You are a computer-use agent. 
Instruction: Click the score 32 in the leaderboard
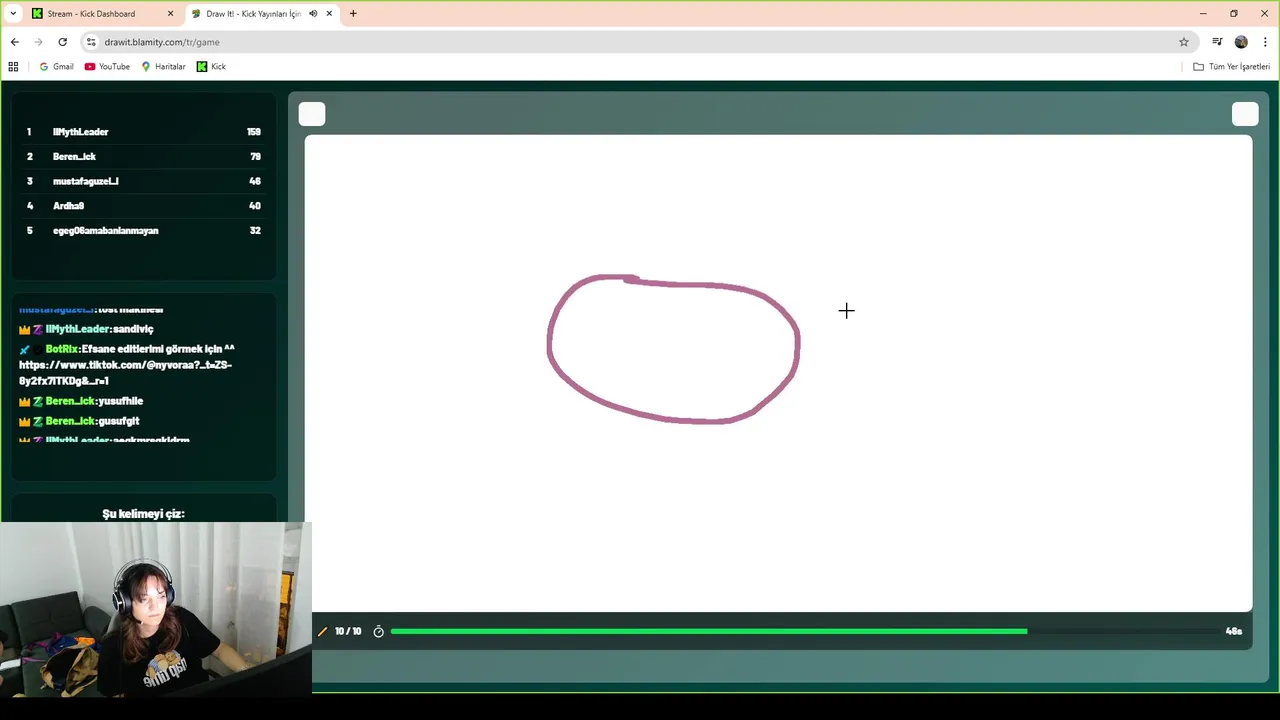(x=255, y=231)
